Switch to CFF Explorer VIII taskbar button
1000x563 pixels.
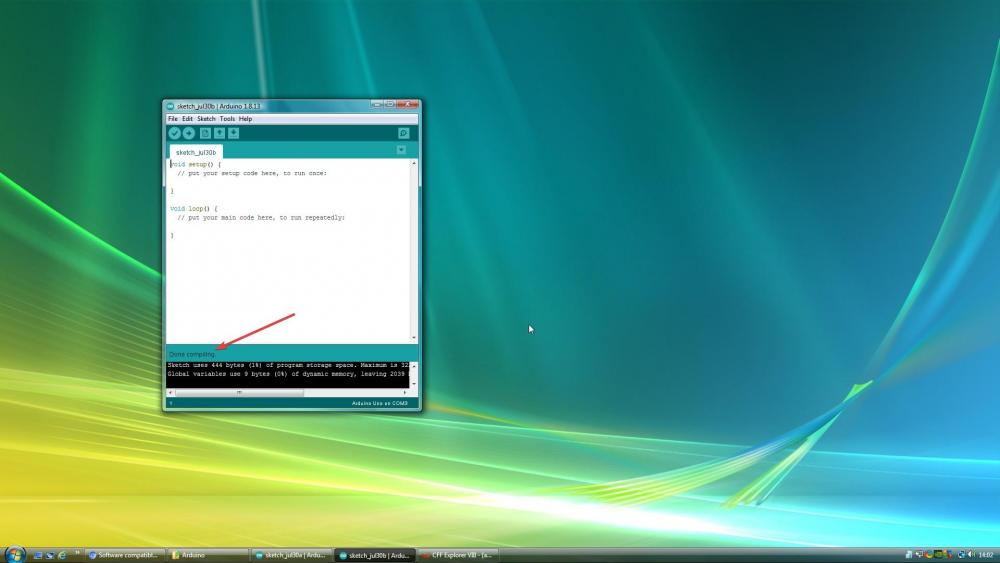457,555
